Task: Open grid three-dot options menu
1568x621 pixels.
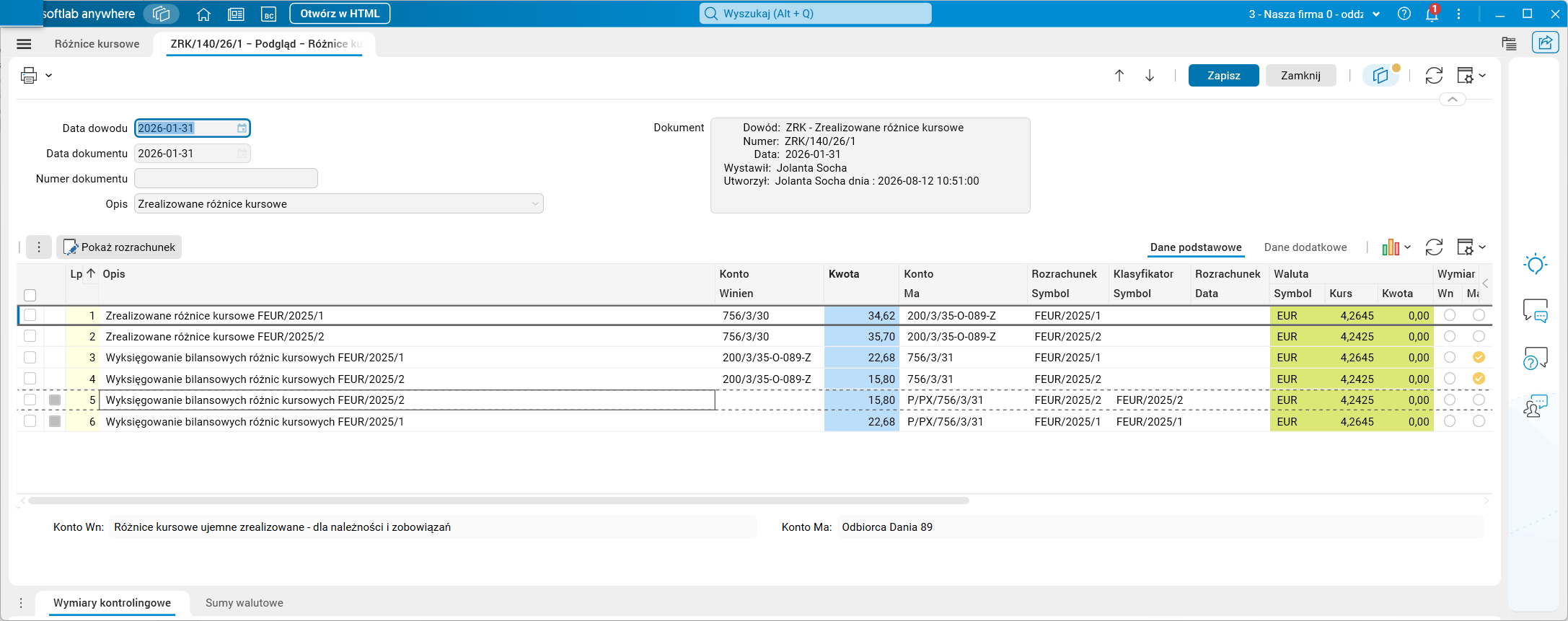Action: click(39, 247)
